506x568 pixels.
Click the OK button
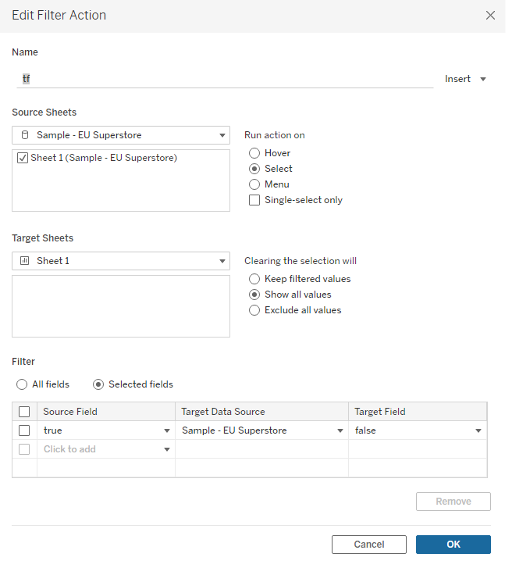click(453, 544)
